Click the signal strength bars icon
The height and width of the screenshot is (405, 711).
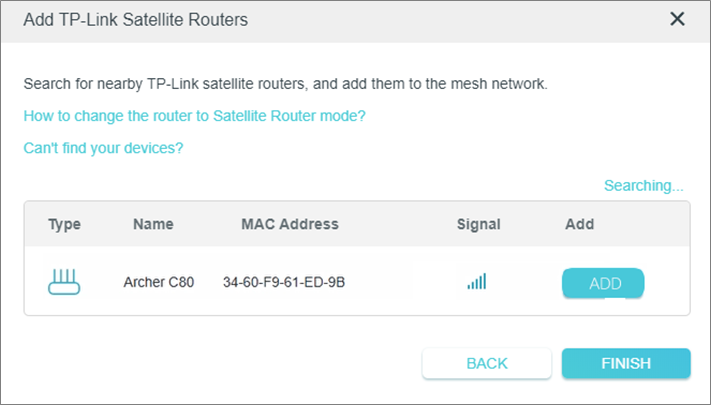(x=477, y=281)
